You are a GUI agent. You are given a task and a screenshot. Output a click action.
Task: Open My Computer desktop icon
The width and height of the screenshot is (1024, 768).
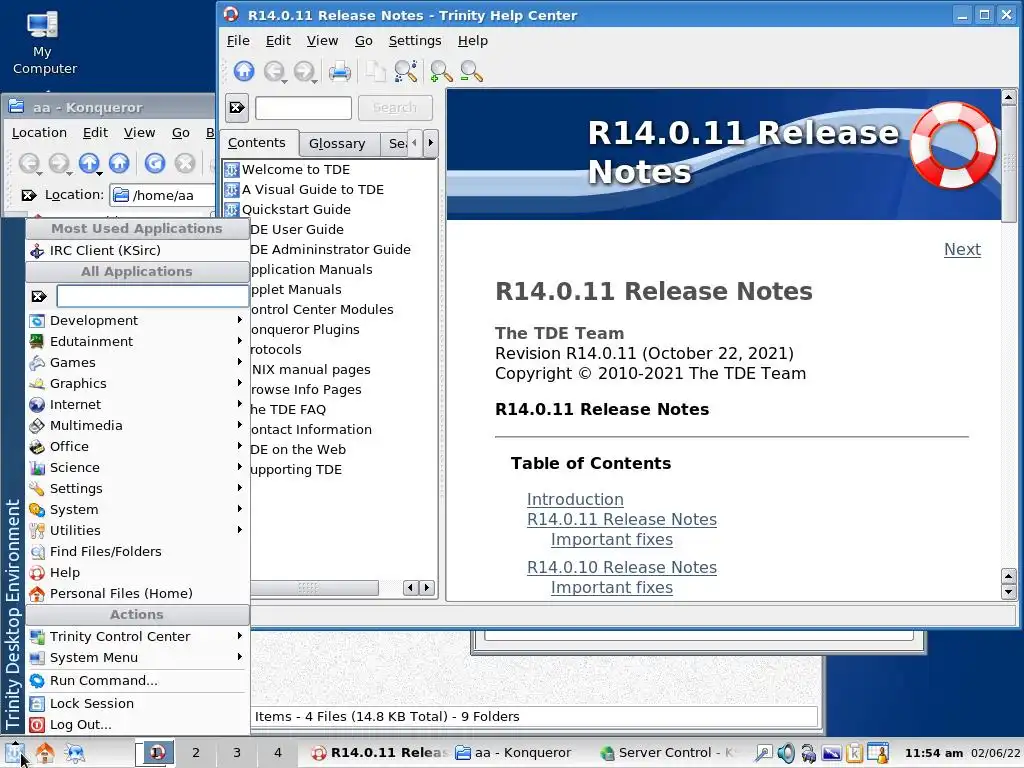[x=43, y=43]
